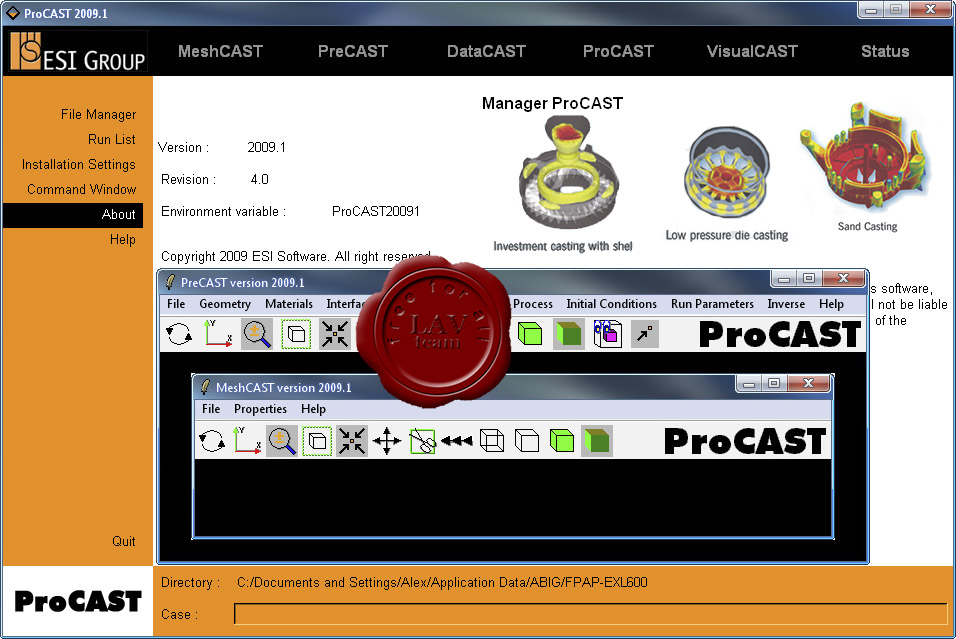Open Run List in sidebar

tap(112, 140)
